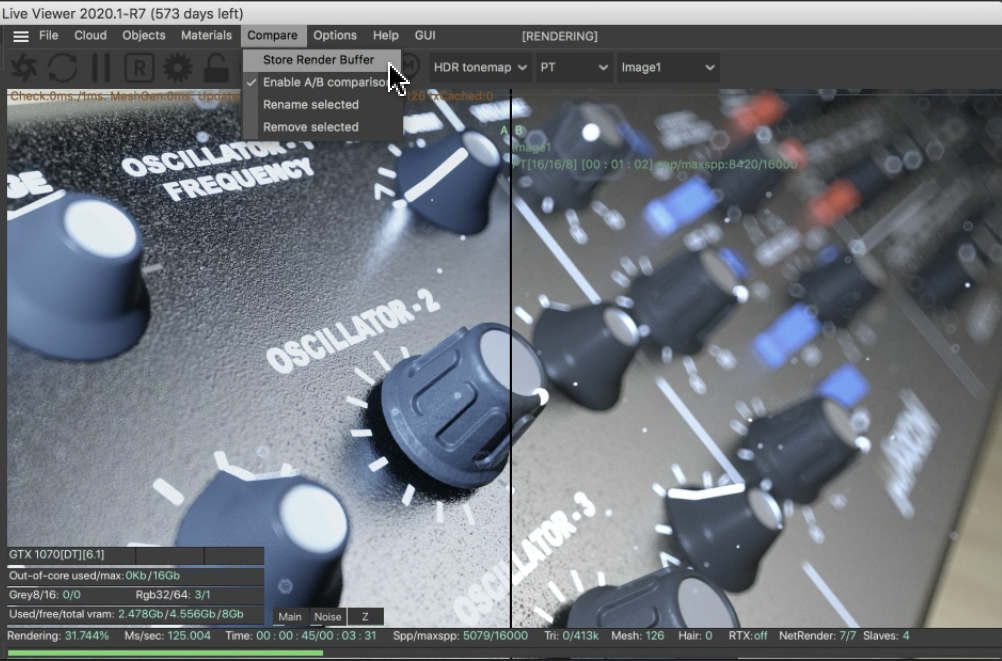Uncheck Enable A/B comparison
Screen dimensions: 1002x661
click(x=322, y=82)
